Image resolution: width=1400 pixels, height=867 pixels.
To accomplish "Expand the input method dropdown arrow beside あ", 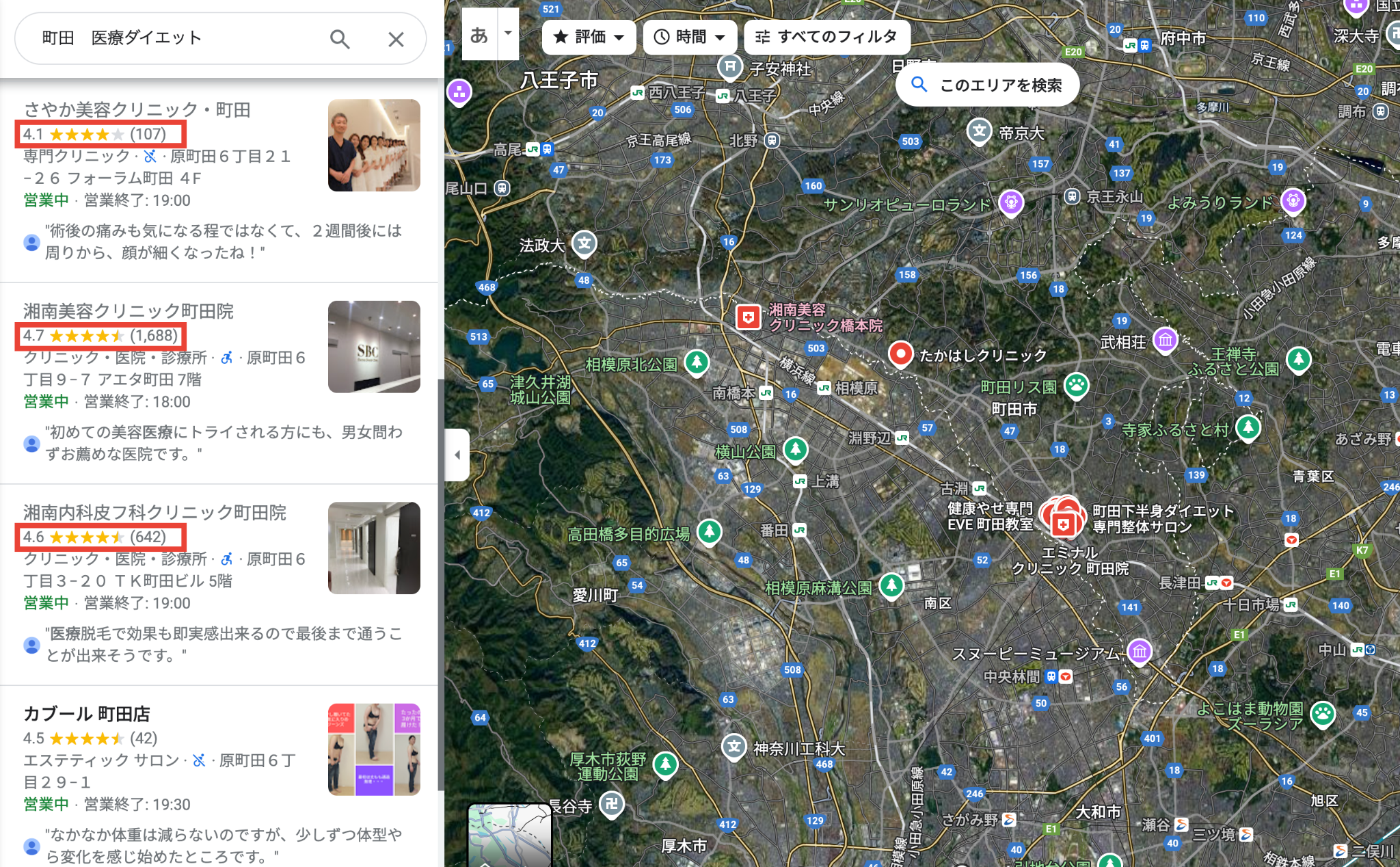I will coord(508,34).
